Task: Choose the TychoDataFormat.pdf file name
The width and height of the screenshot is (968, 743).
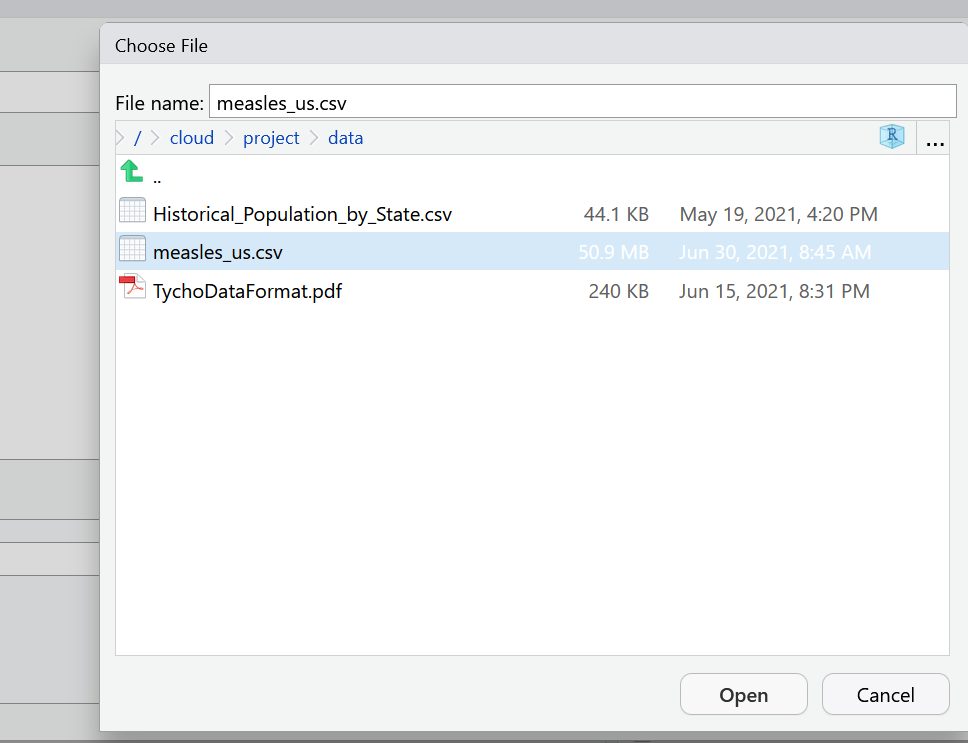Action: (247, 291)
